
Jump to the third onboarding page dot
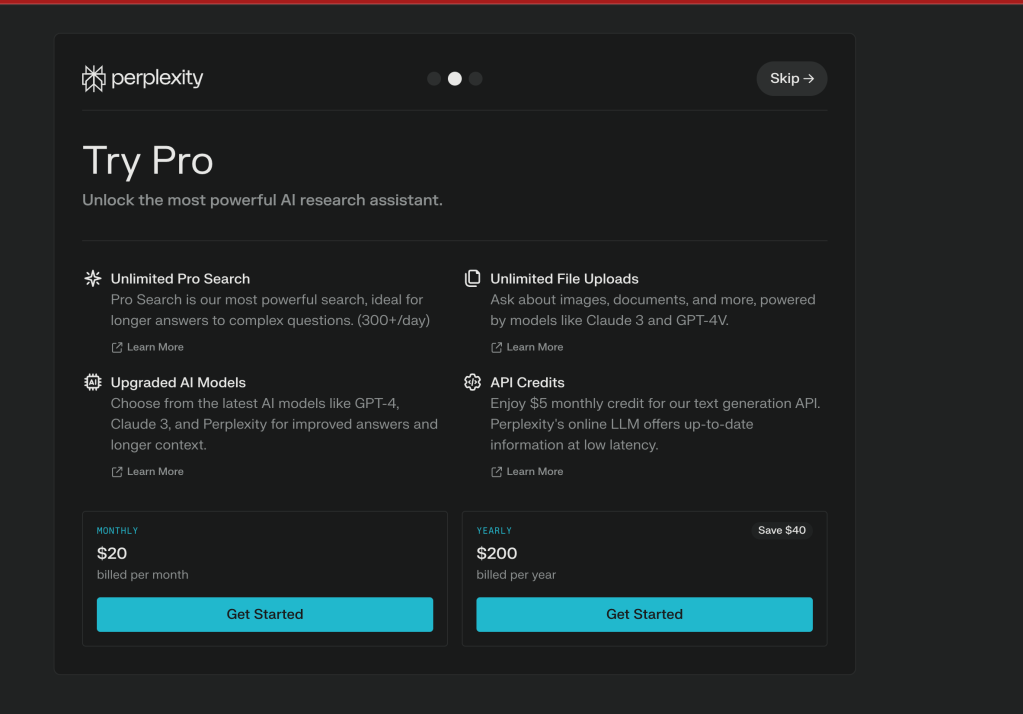[476, 79]
